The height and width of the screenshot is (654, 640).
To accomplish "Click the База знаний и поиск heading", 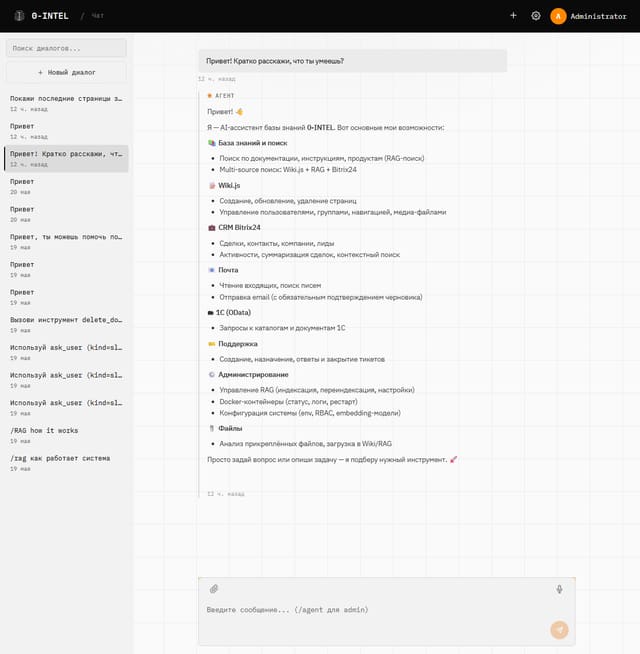I will click(x=253, y=143).
